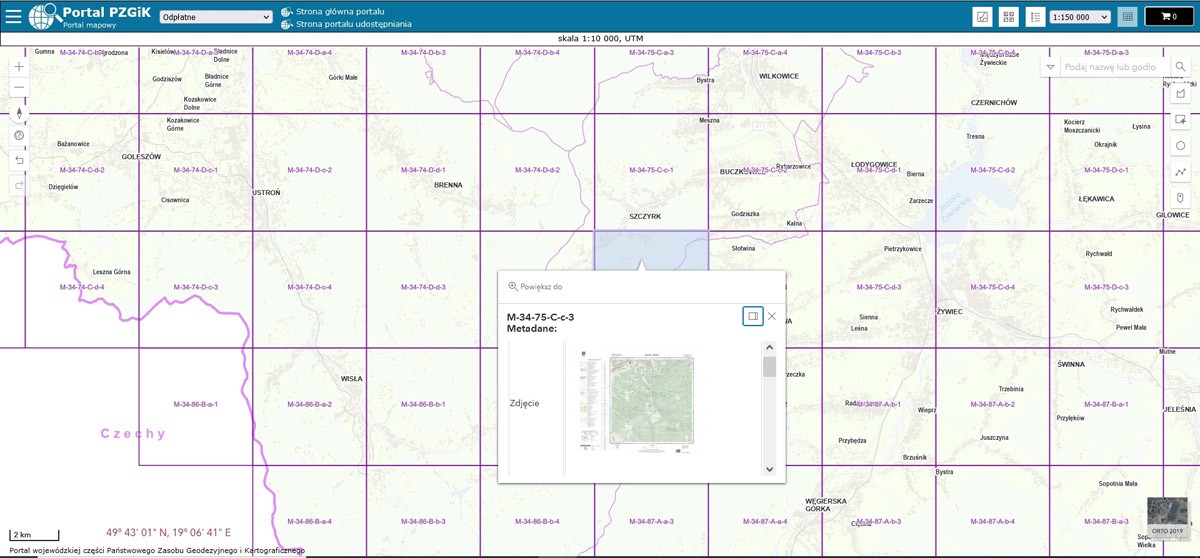The width and height of the screenshot is (1200, 558).
Task: Expand search source dropdown arrow
Action: coord(1050,67)
